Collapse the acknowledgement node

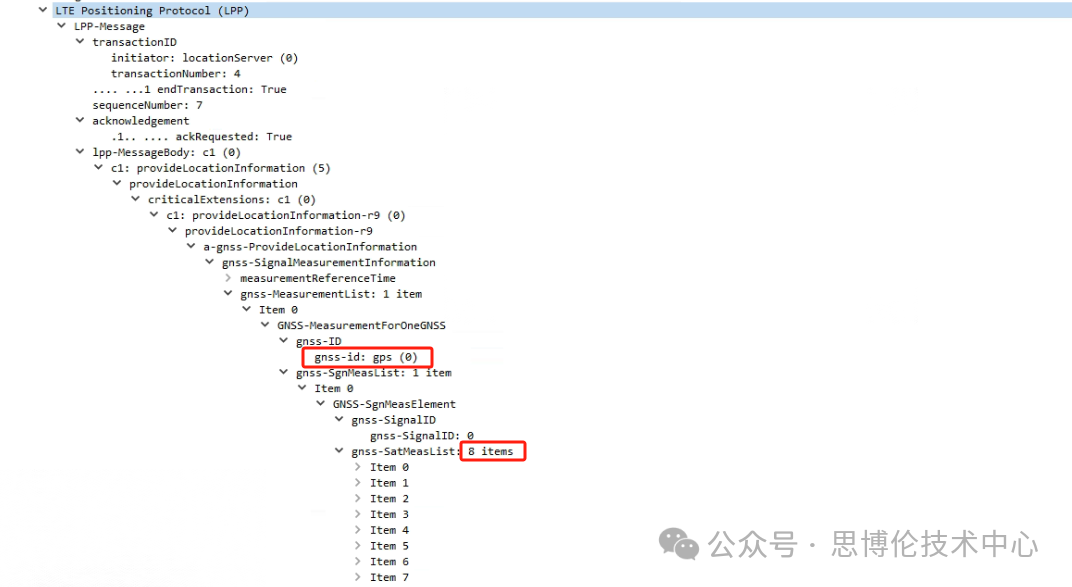pyautogui.click(x=80, y=121)
